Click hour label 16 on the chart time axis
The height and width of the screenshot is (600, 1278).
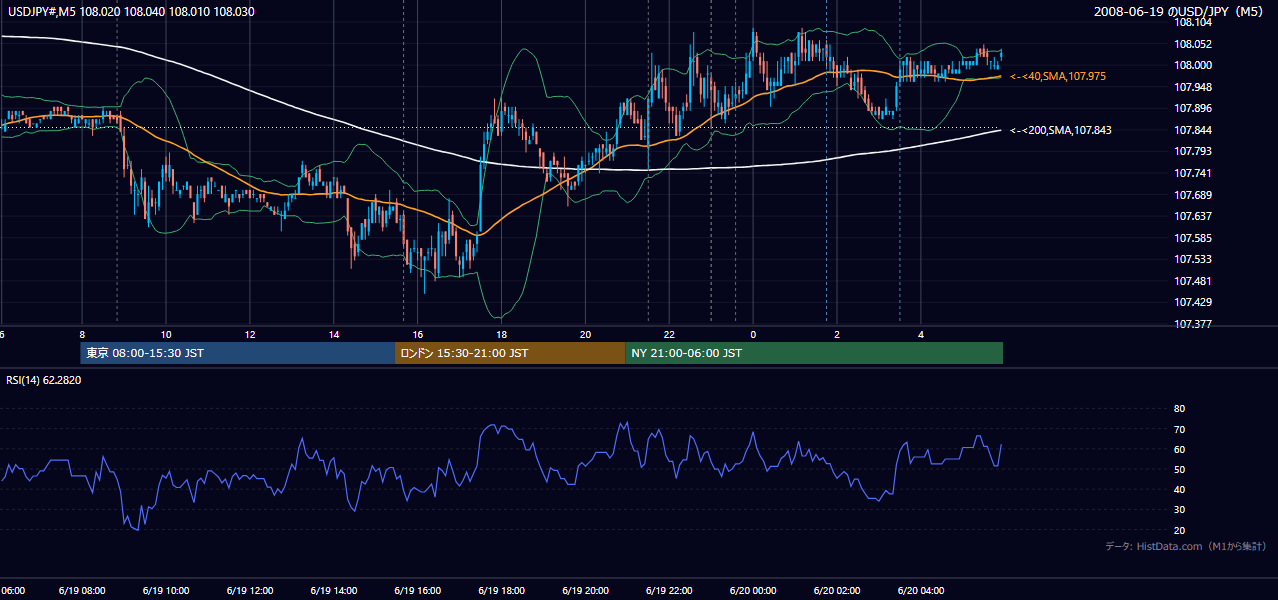418,335
